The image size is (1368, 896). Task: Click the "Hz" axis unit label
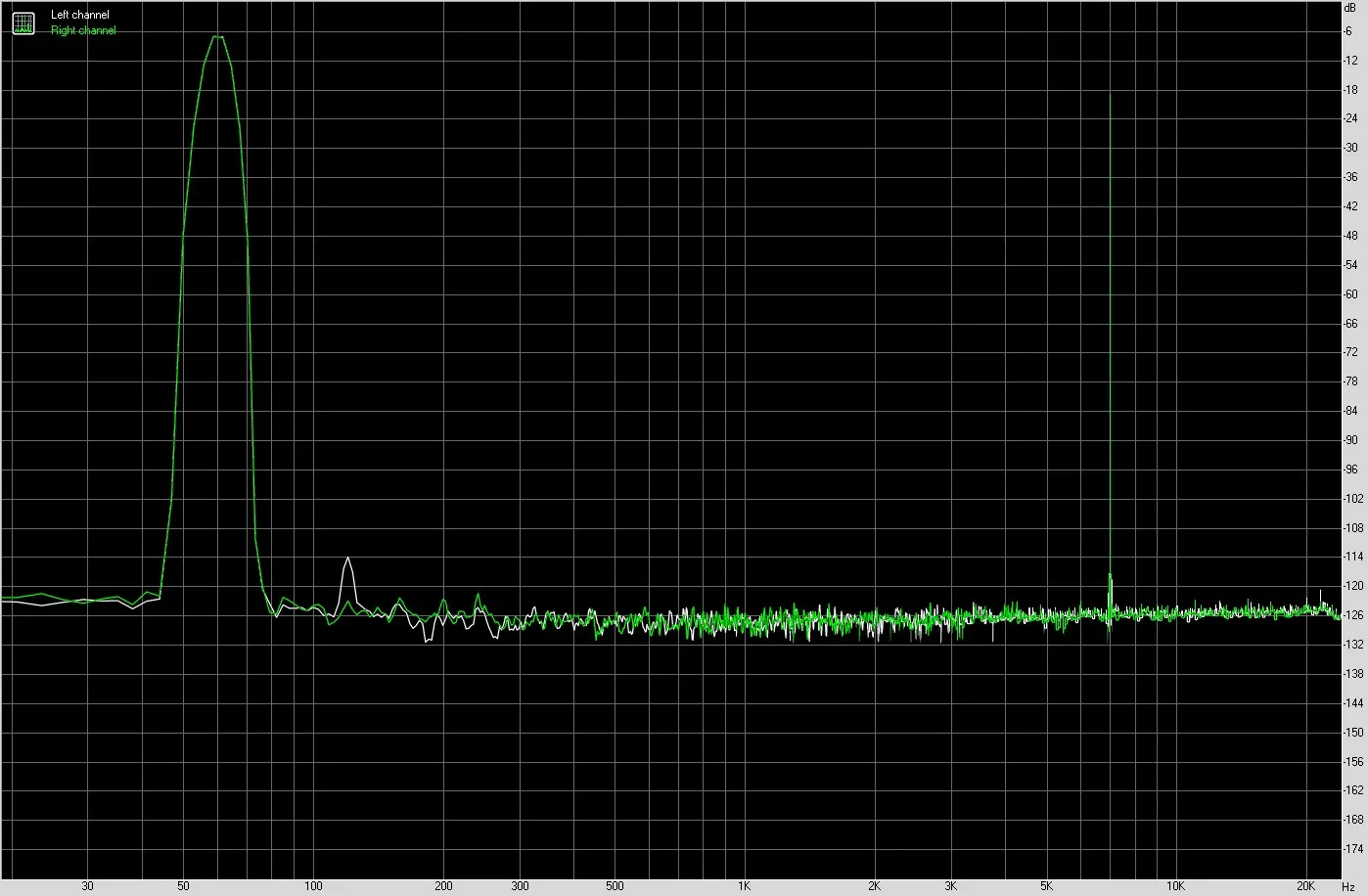[1348, 885]
